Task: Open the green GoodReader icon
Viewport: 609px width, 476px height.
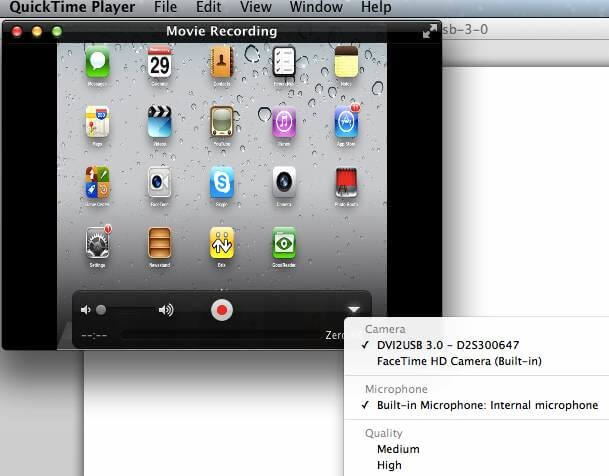Action: tap(284, 243)
